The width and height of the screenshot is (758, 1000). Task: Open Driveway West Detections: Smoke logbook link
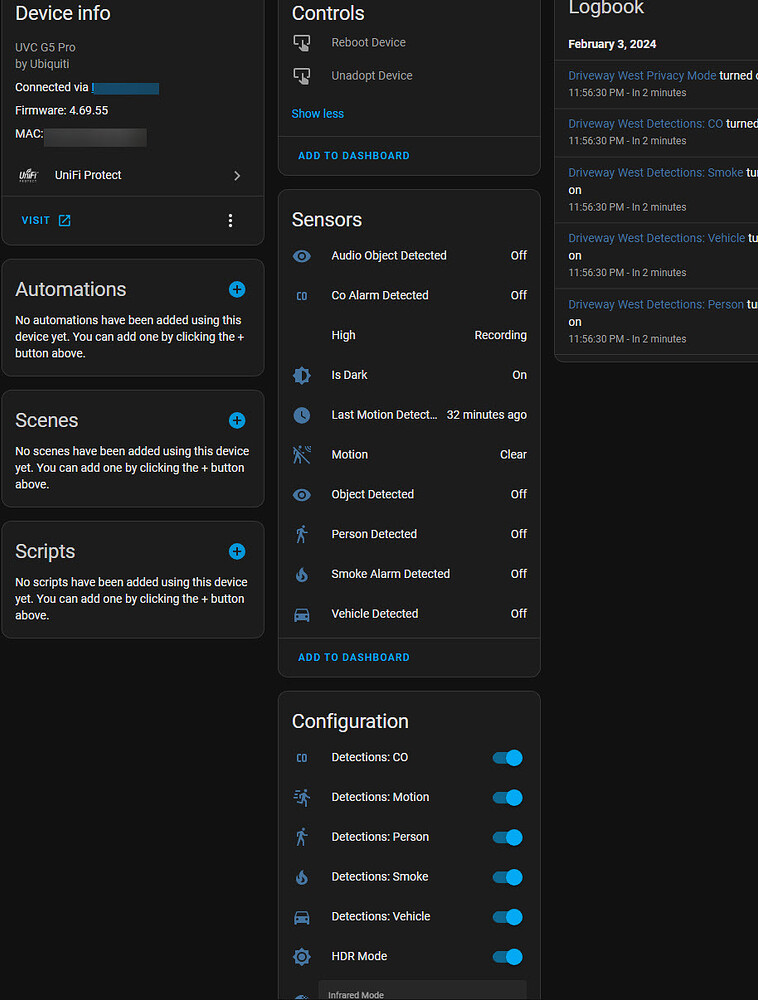655,173
